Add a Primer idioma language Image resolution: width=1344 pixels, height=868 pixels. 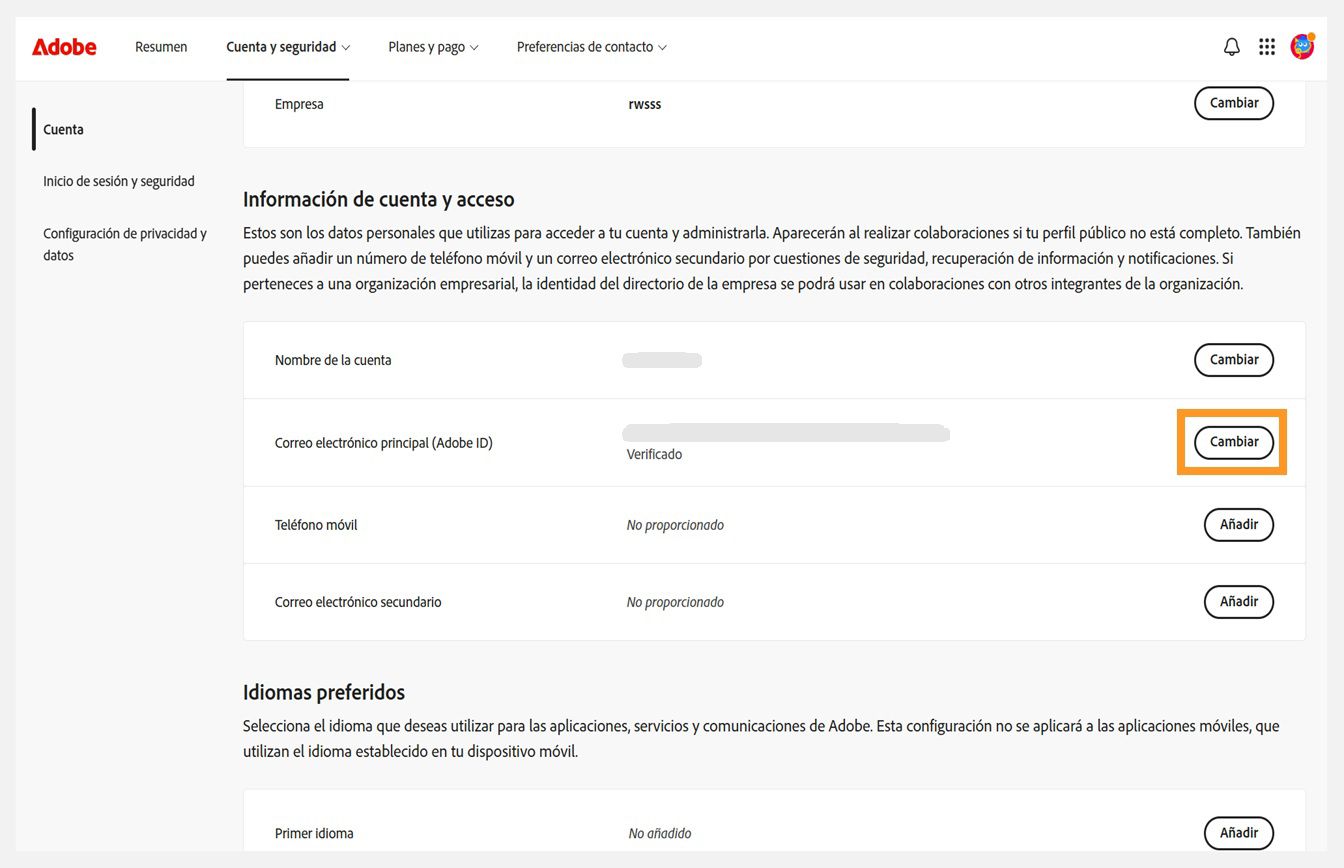click(1238, 832)
